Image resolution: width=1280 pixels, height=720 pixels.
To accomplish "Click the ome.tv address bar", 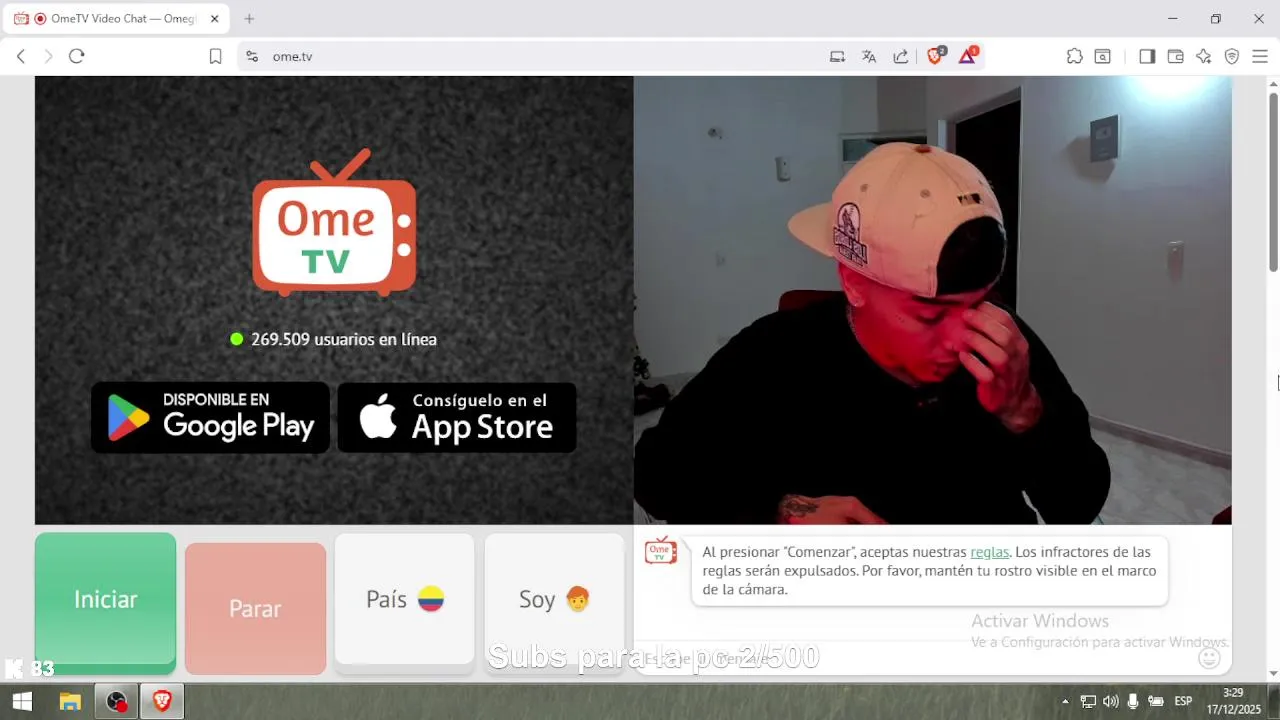I will click(540, 56).
